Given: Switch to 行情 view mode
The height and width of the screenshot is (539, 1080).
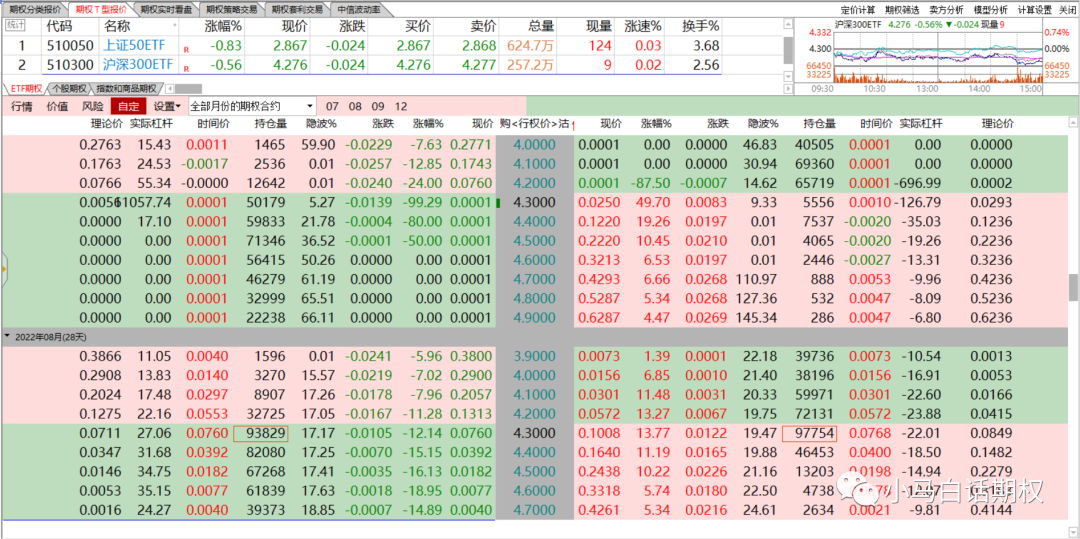Looking at the screenshot, I should (x=21, y=106).
